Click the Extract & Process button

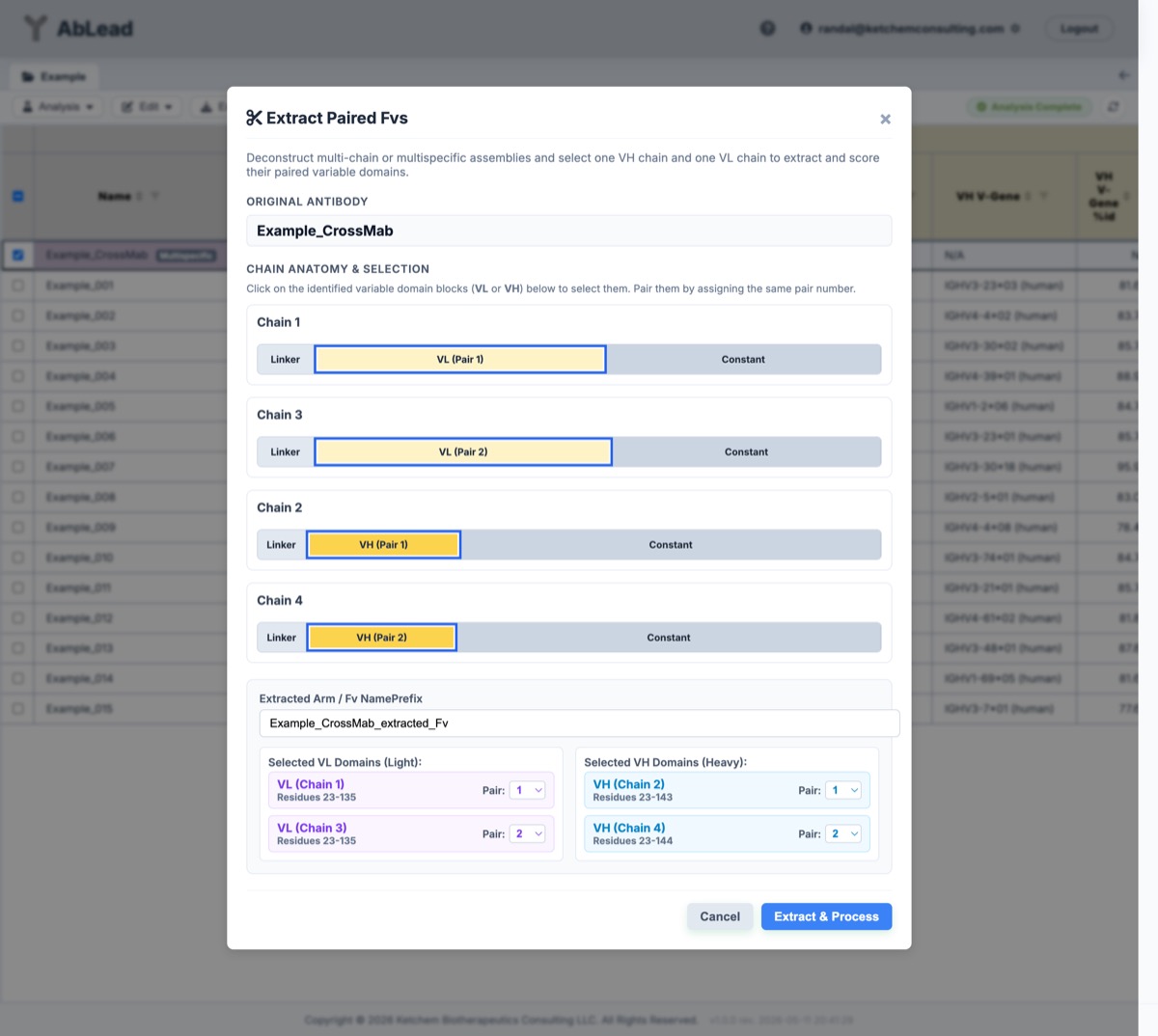pos(826,916)
